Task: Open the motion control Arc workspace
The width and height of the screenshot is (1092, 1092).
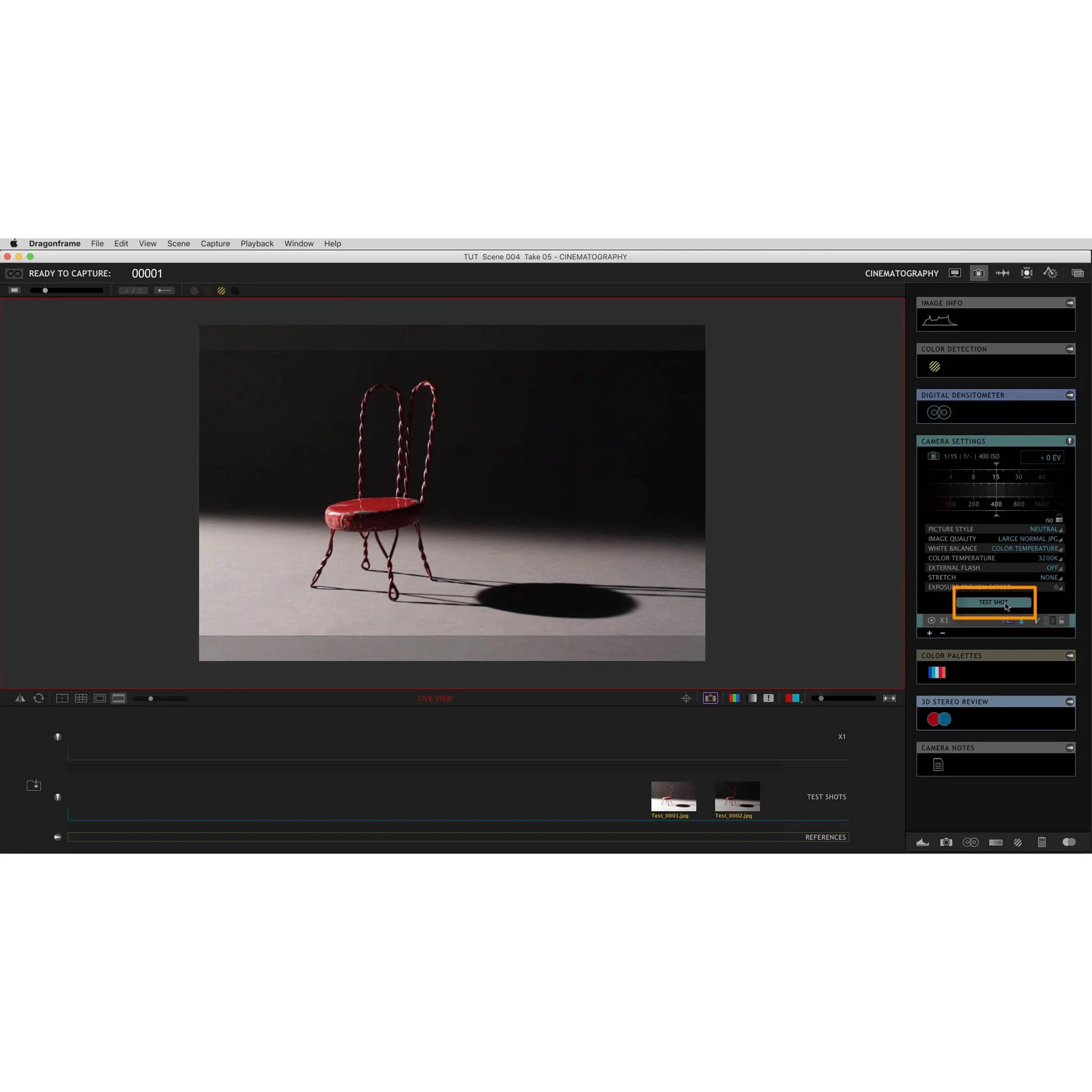Action: click(x=1050, y=273)
